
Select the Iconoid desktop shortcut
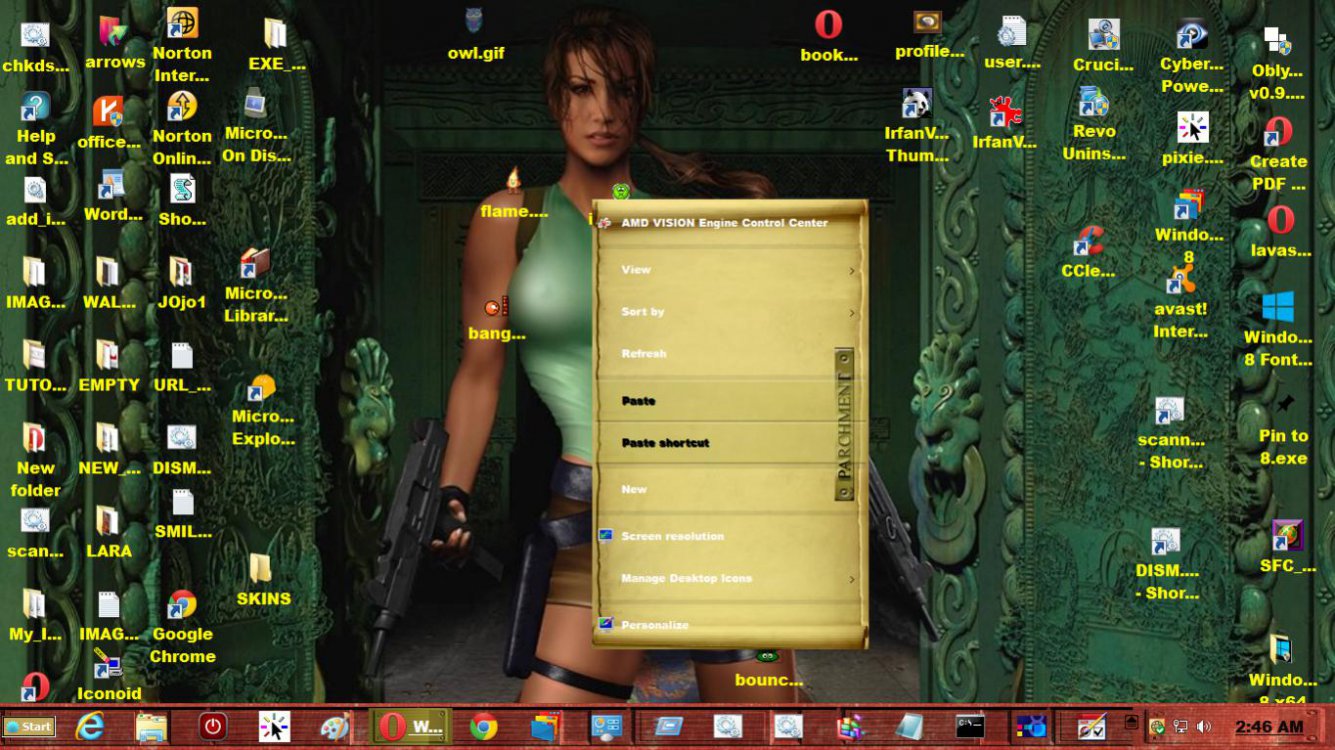(x=109, y=675)
